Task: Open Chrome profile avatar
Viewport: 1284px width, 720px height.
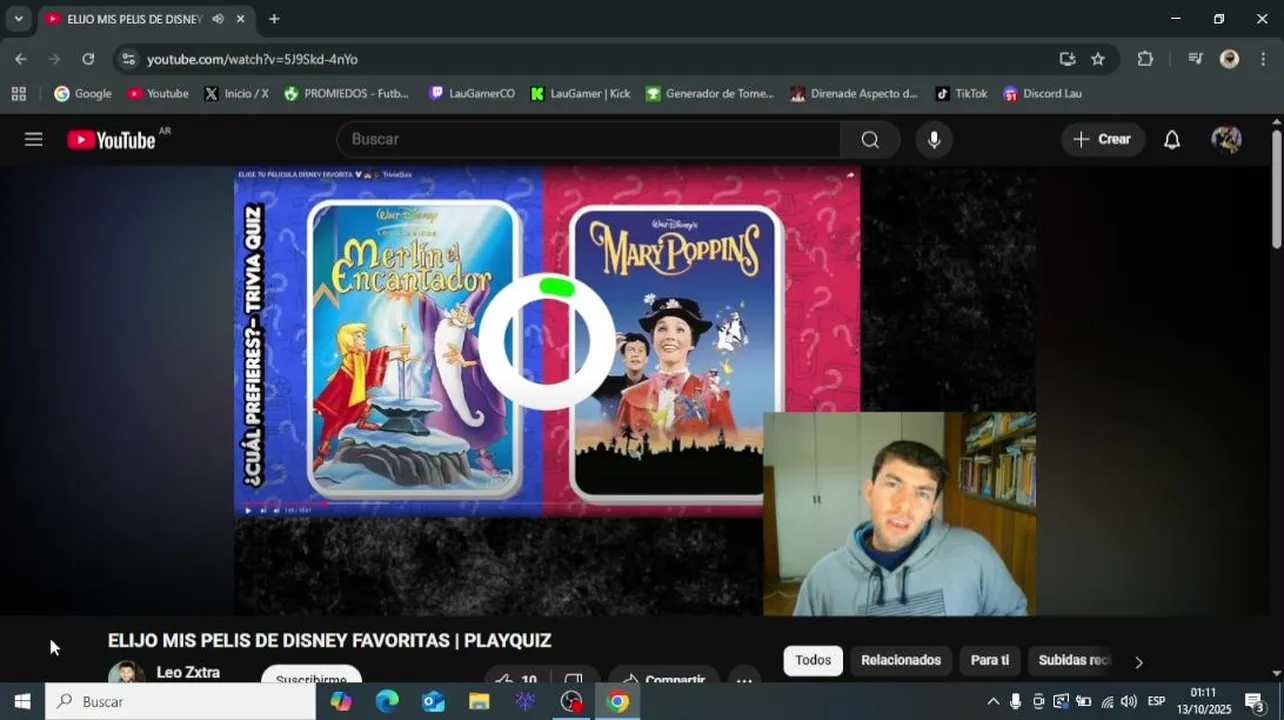Action: point(1230,59)
